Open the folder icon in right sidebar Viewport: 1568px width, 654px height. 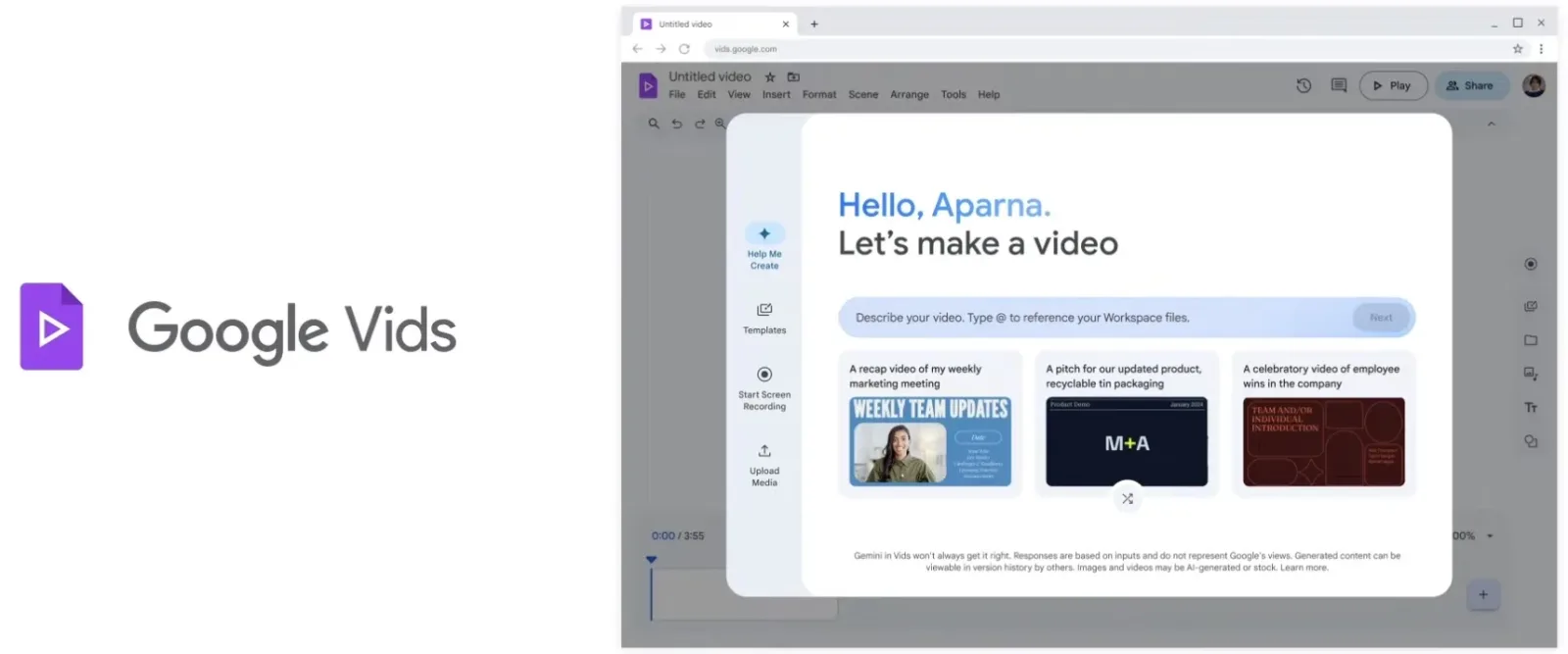(1531, 340)
